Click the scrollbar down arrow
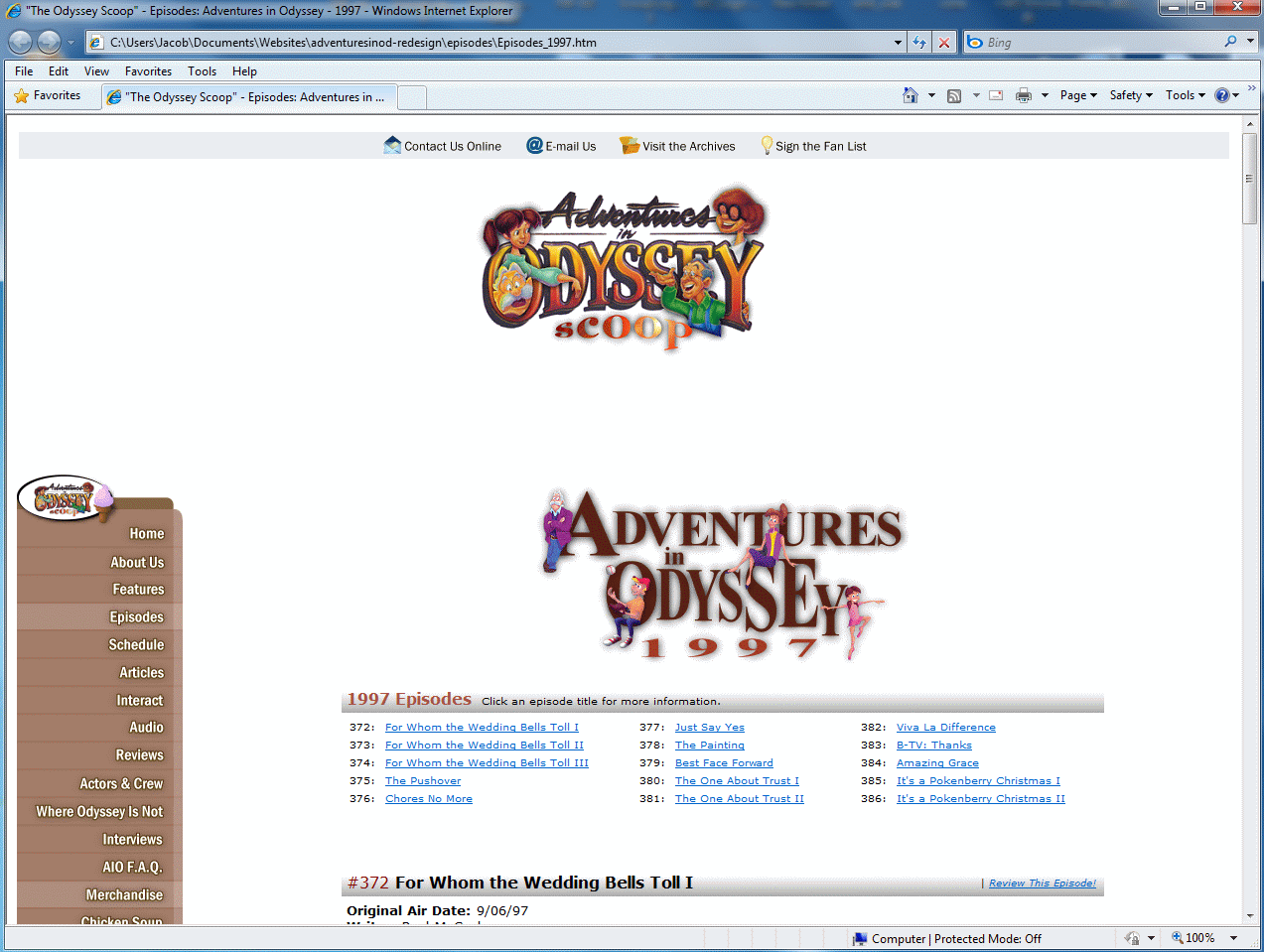This screenshot has width=1264, height=952. pyautogui.click(x=1250, y=917)
